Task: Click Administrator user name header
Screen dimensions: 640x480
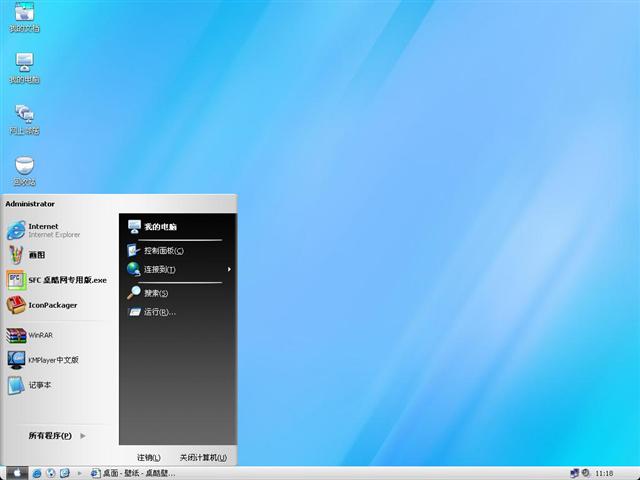Action: pos(30,204)
